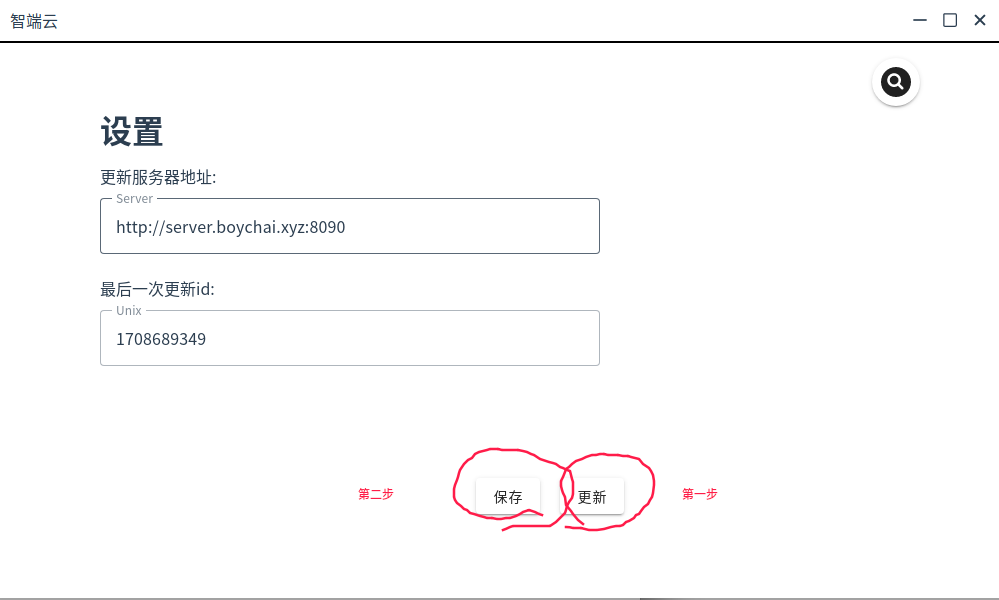Click the 更新服务器地址 label
999x600 pixels.
point(158,178)
